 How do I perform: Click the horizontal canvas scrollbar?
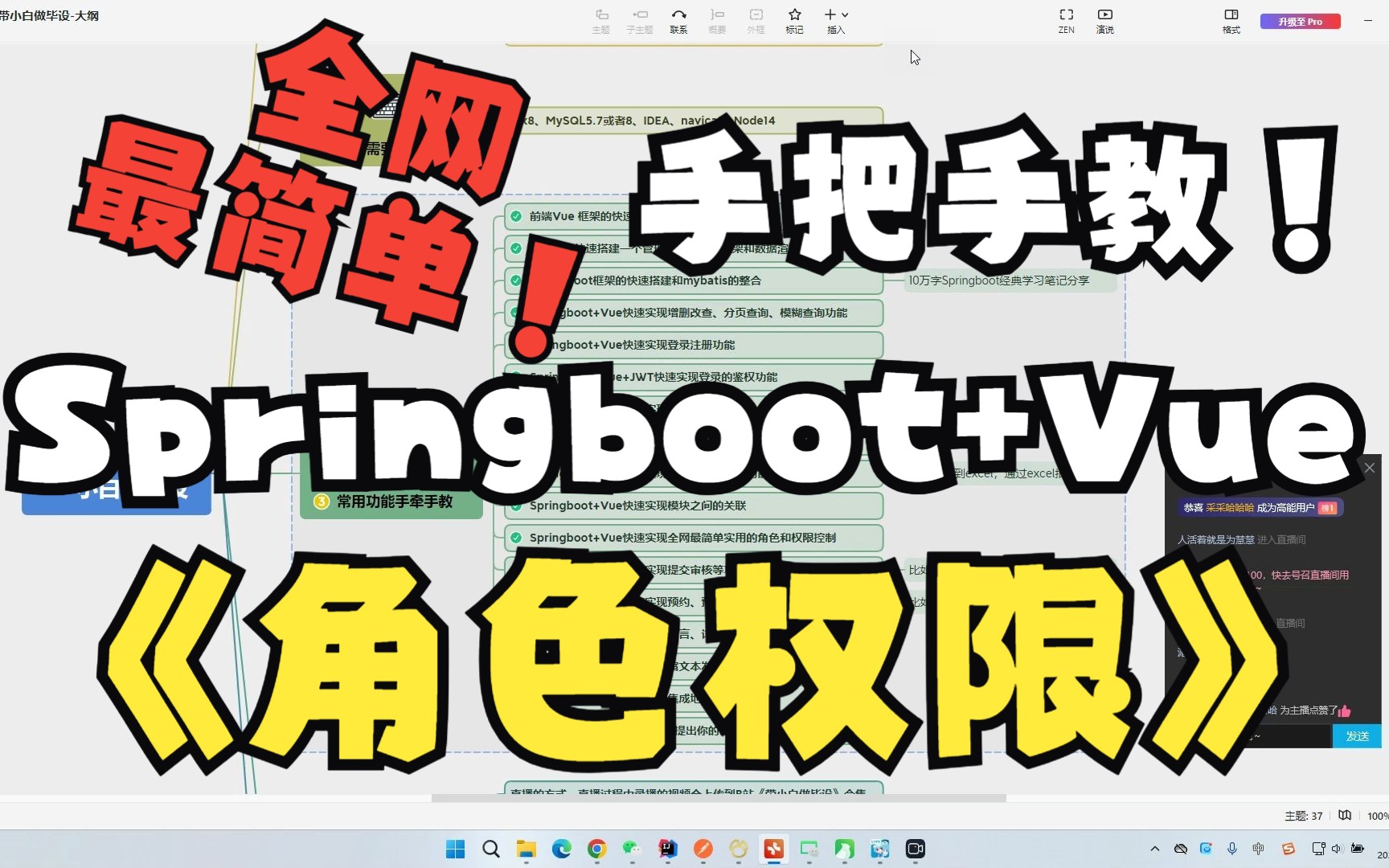pyautogui.click(x=719, y=798)
